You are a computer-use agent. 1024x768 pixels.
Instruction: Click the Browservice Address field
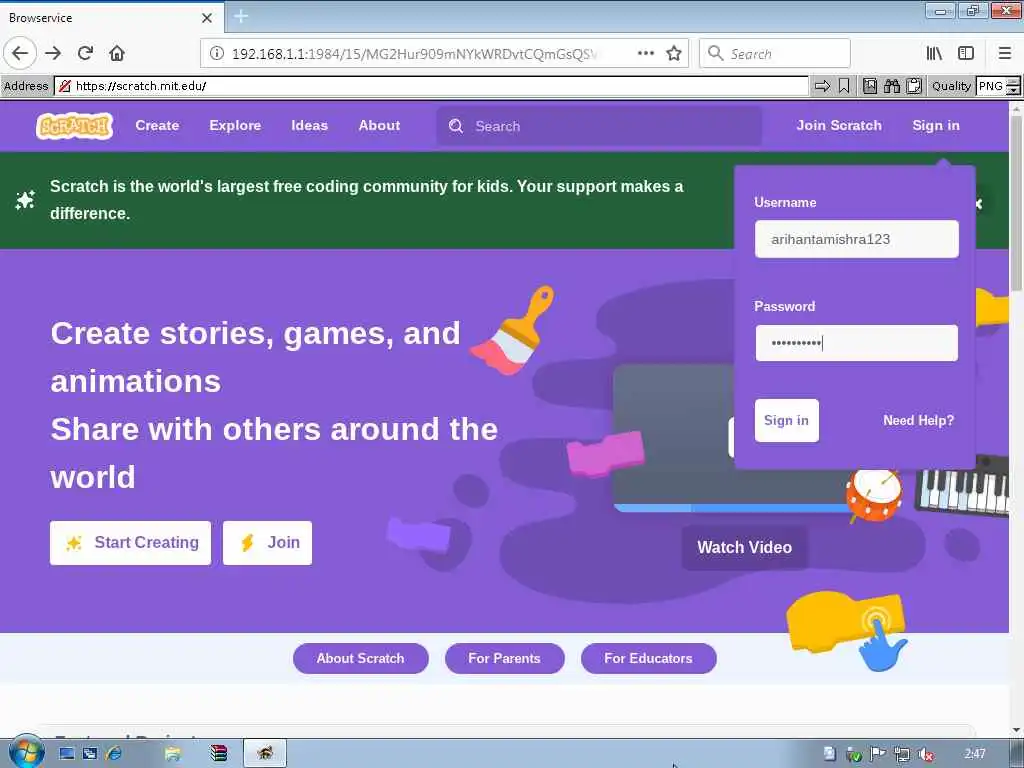click(x=432, y=86)
